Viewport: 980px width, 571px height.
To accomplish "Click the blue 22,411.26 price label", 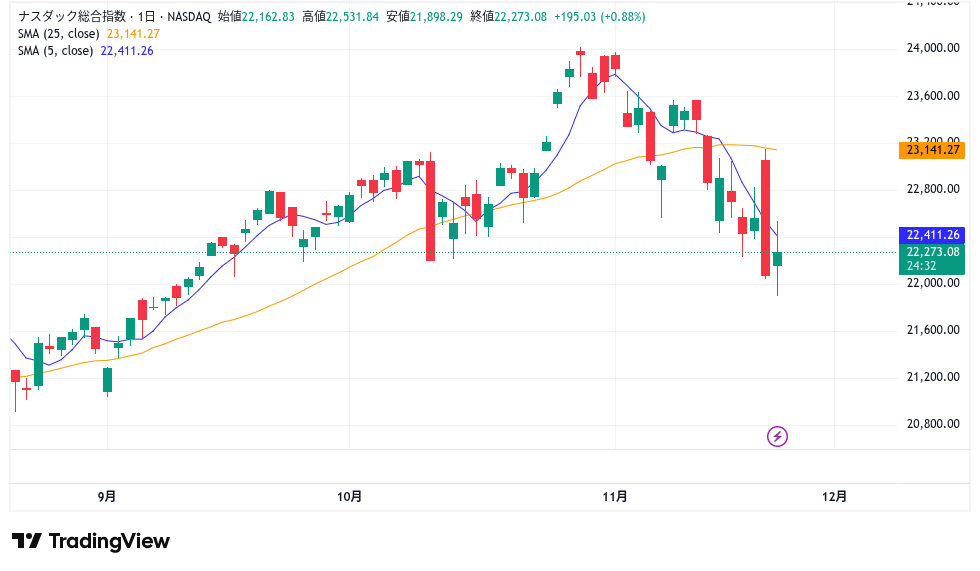I will pyautogui.click(x=932, y=235).
